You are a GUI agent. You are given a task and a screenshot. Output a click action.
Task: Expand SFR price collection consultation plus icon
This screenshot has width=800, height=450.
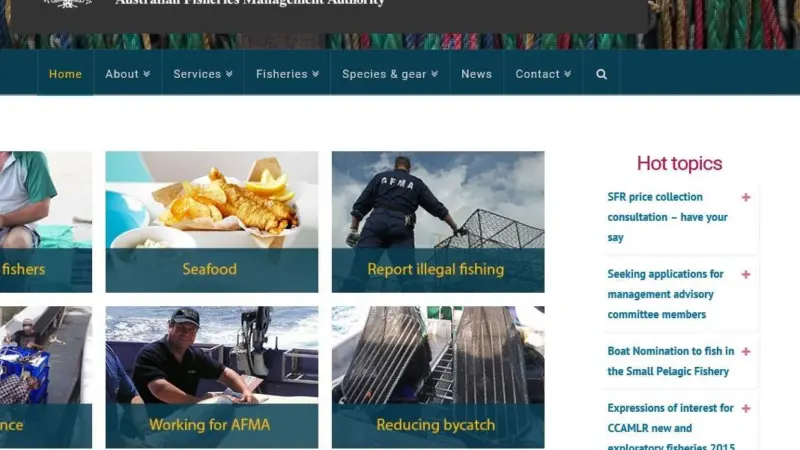pos(746,197)
